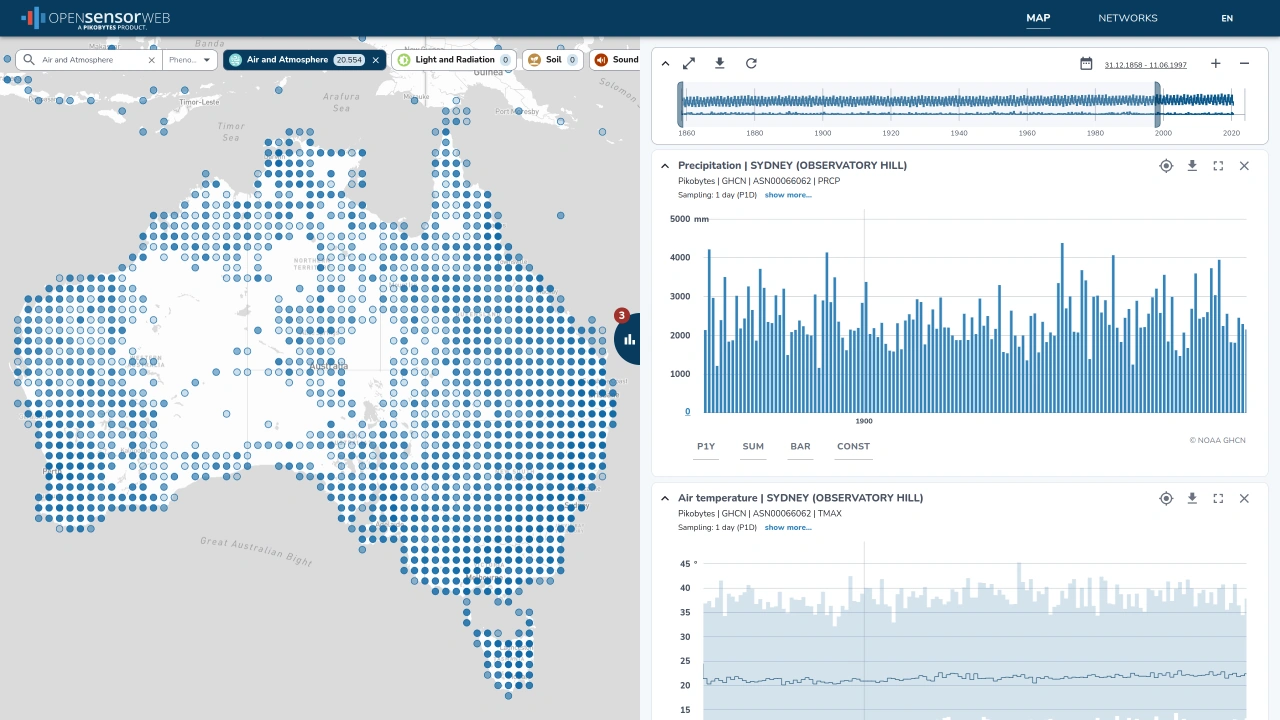
Task: Zoom in the timeline with plus
Action: coord(1215,63)
